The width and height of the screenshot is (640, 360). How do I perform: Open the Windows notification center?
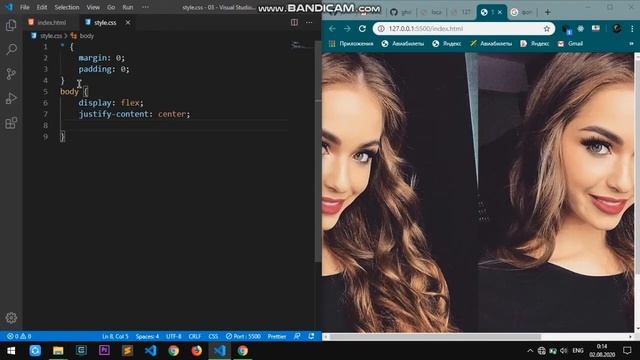pyautogui.click(x=627, y=351)
